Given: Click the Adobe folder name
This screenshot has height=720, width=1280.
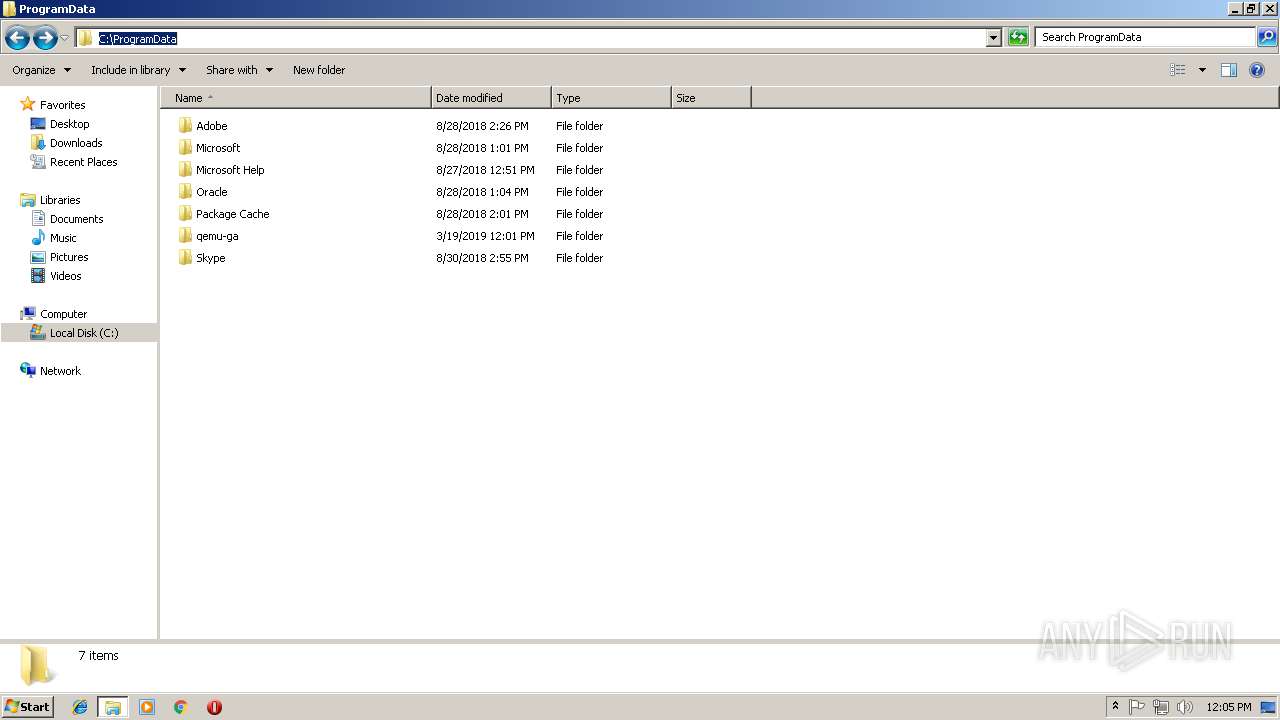Looking at the screenshot, I should click(212, 126).
